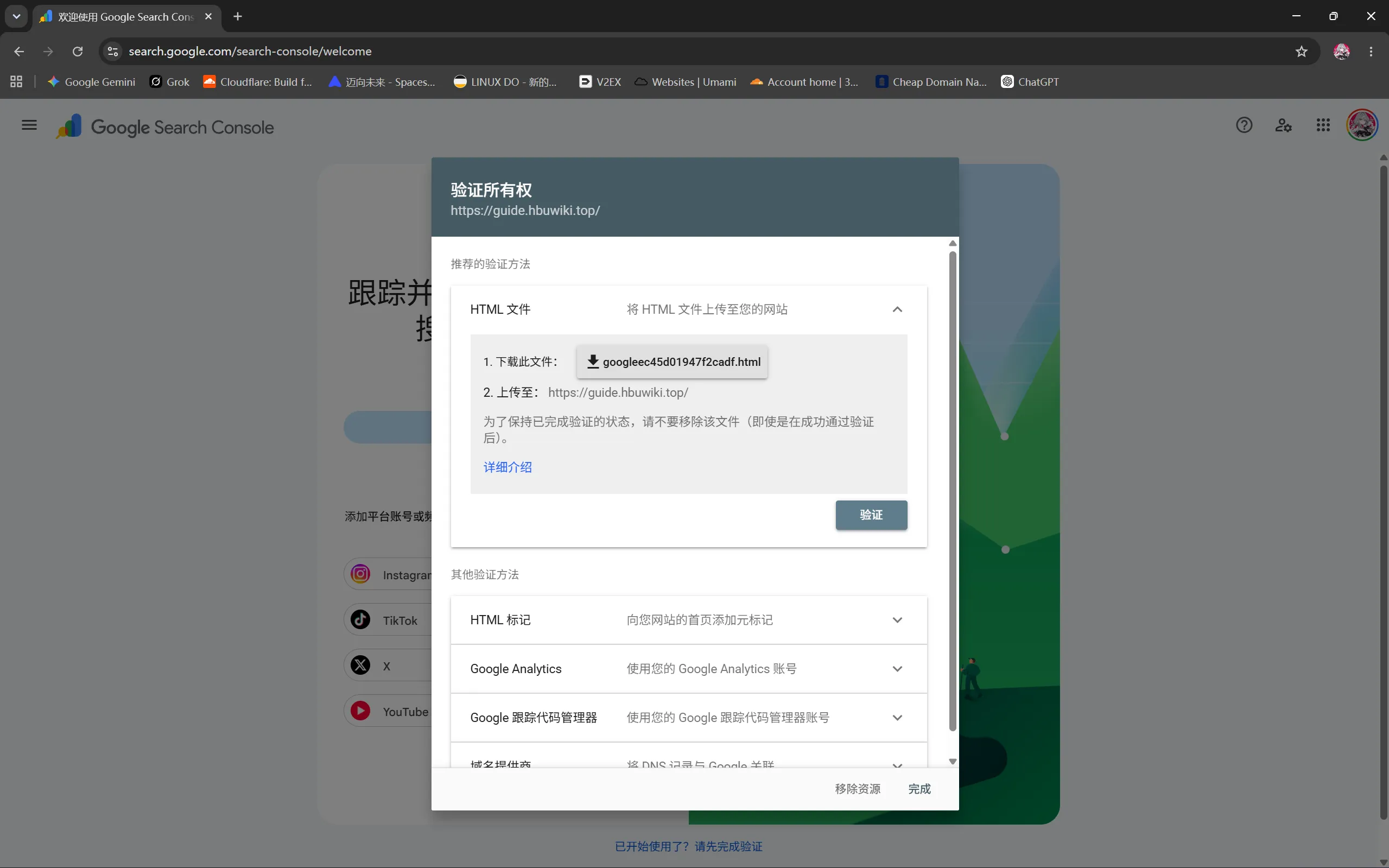This screenshot has width=1389, height=868.
Task: Open Chrome's three-dot menu
Action: (1371, 52)
